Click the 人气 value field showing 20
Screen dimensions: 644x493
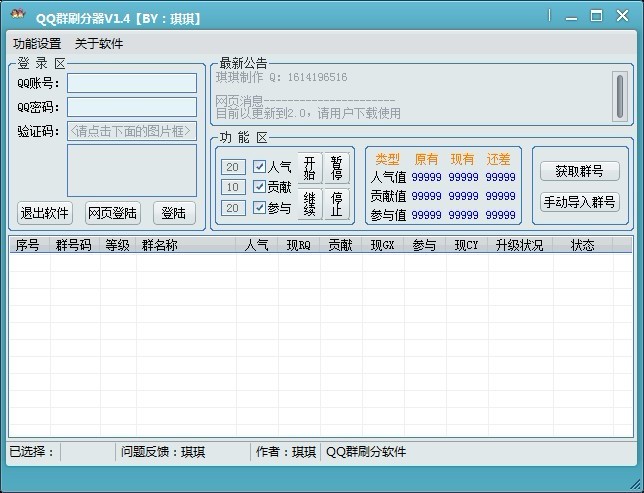(233, 167)
